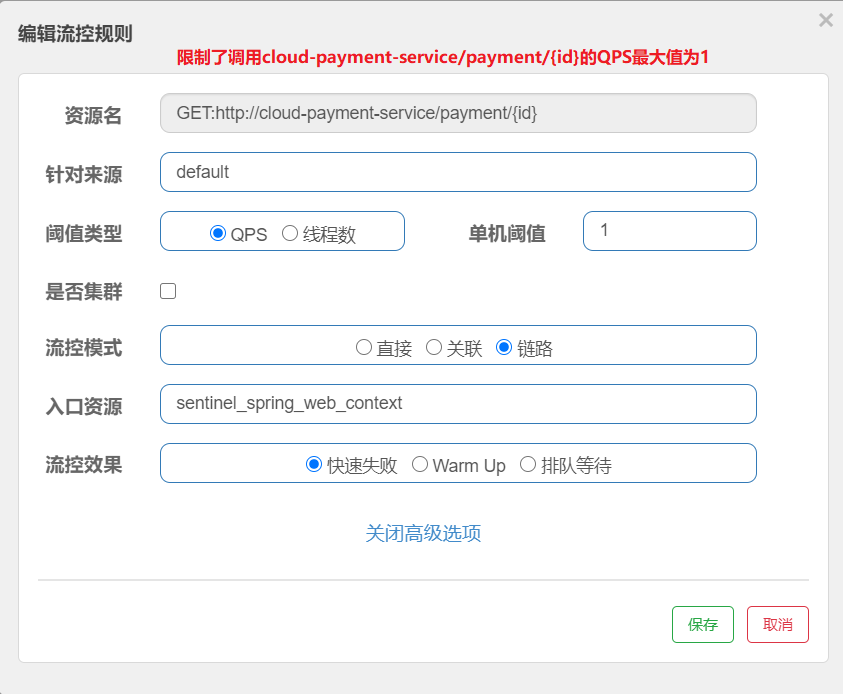Select the 线程数 threshold type
Screen dimensions: 843x694
point(290,233)
